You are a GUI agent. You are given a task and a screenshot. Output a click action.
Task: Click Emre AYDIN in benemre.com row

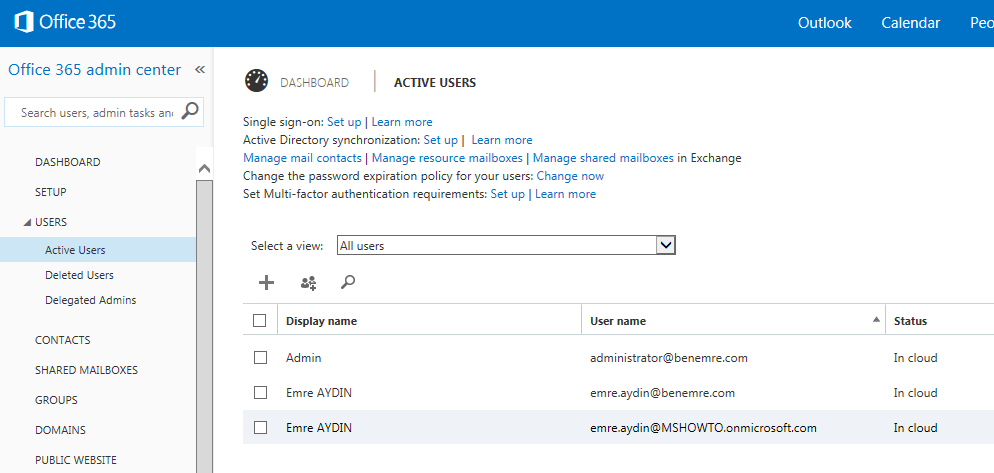(319, 393)
